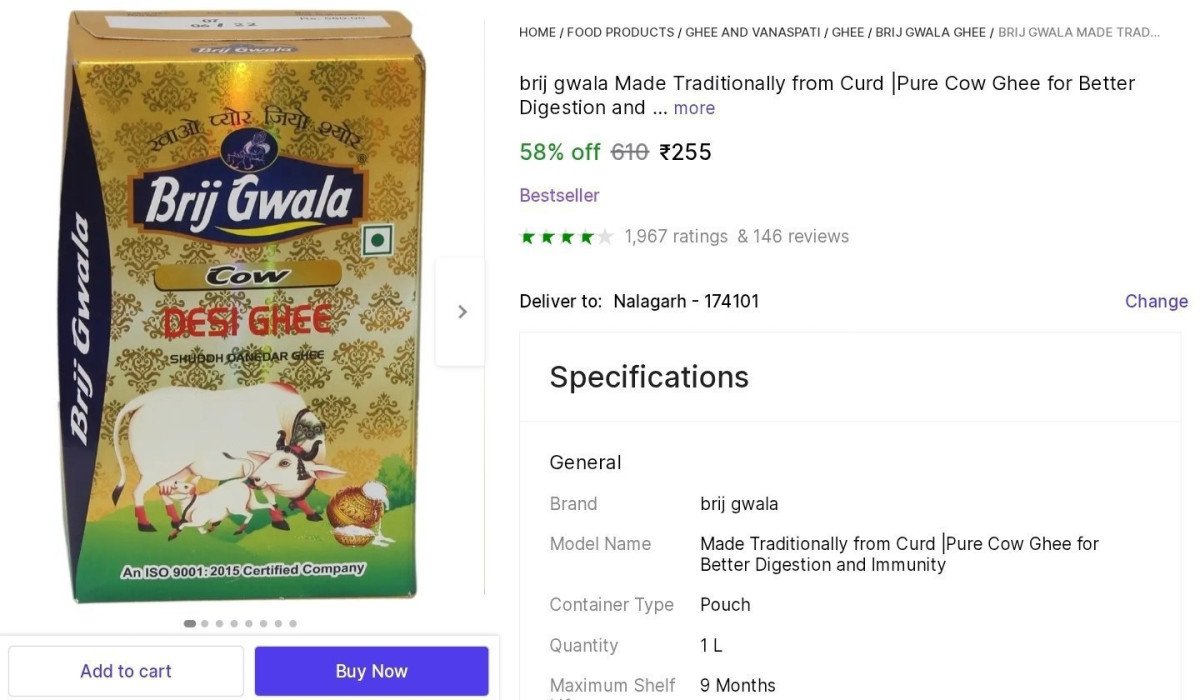Screen dimensions: 1200x700
Task: Select the last carousel dot indicator
Action: pyautogui.click(x=293, y=623)
